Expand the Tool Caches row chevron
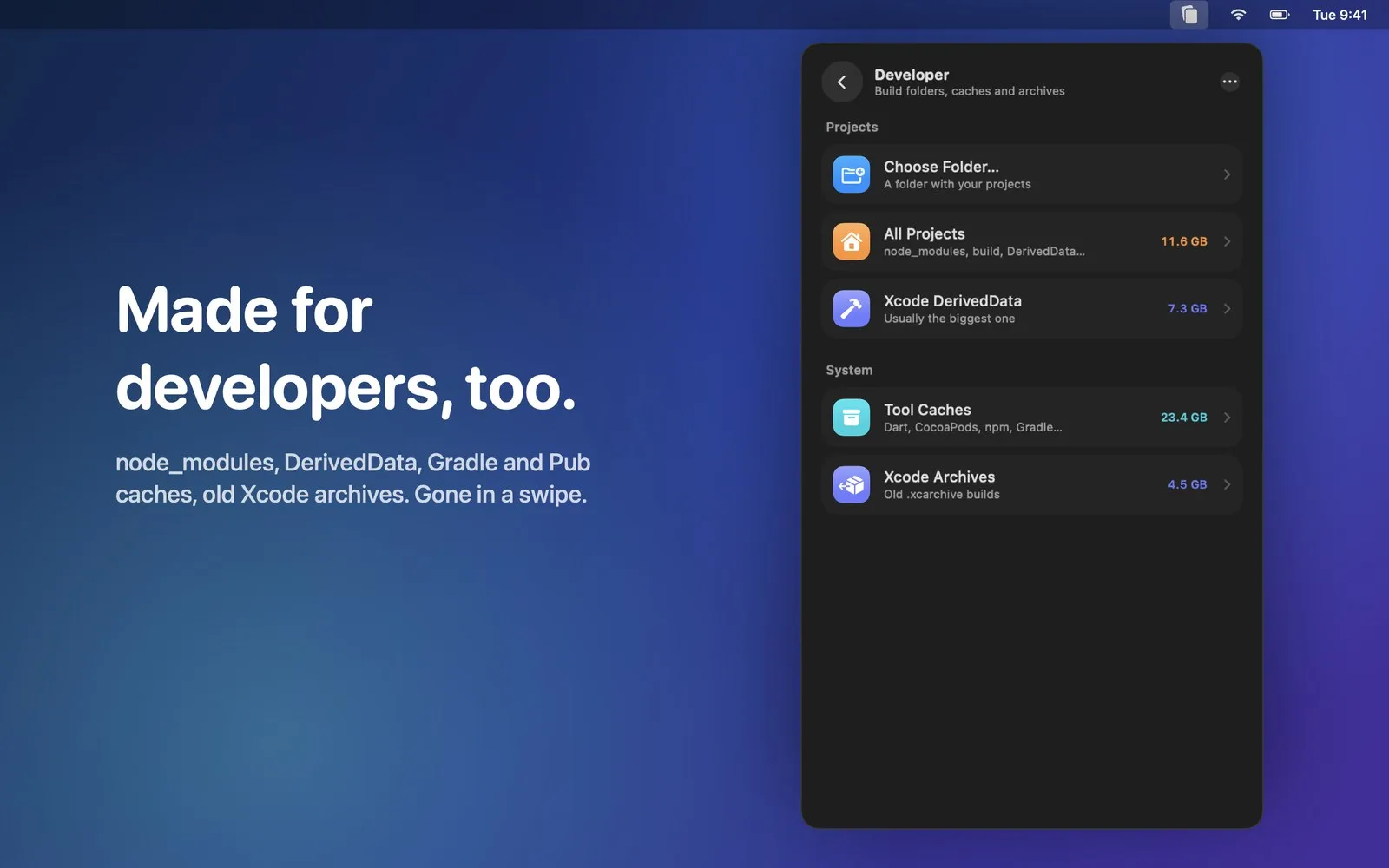This screenshot has height=868, width=1389. [1227, 418]
